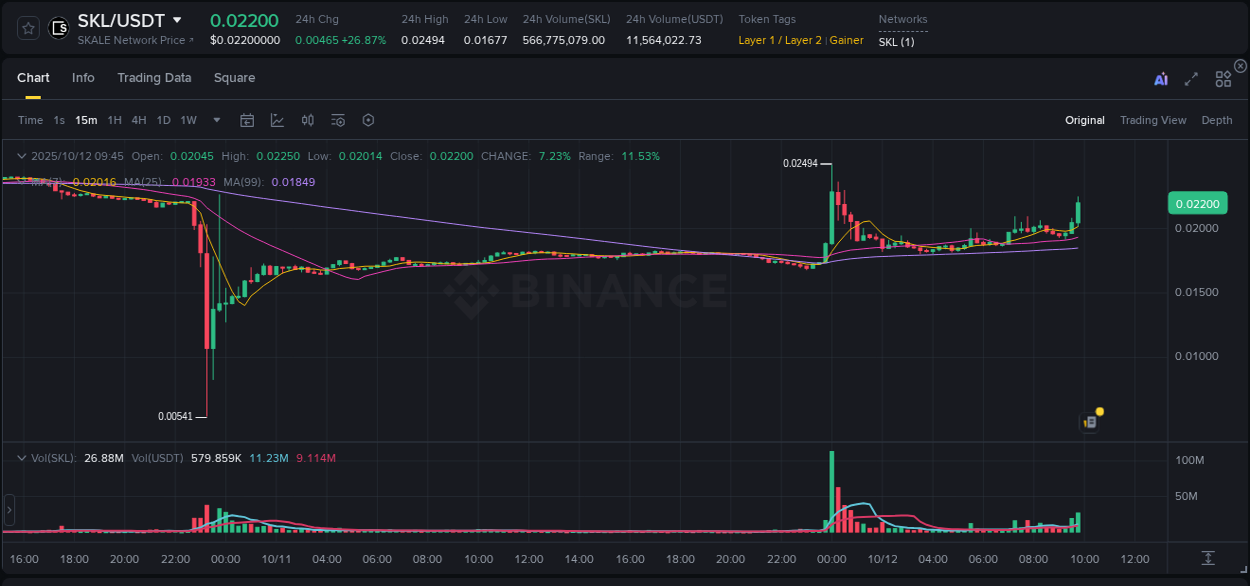Click the AI analysis icon

point(1160,79)
